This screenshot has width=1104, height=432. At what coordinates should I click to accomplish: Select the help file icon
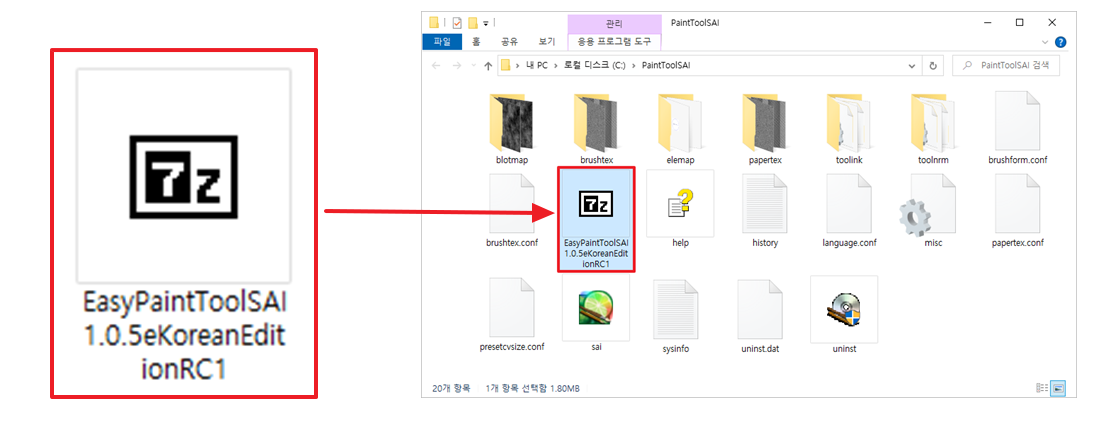pyautogui.click(x=681, y=210)
